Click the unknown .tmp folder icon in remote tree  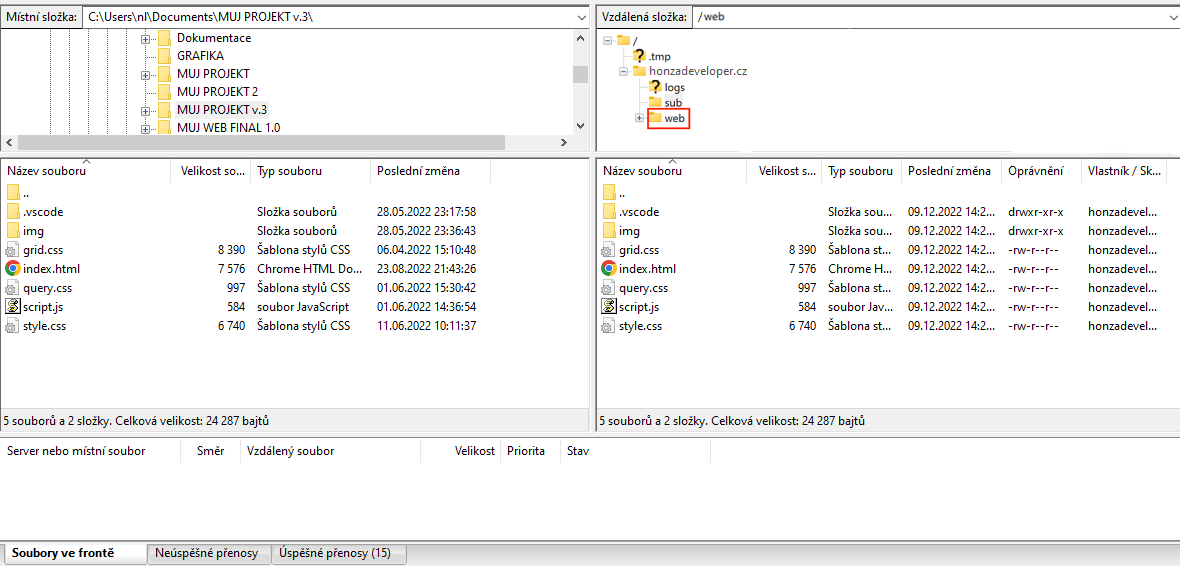(640, 56)
